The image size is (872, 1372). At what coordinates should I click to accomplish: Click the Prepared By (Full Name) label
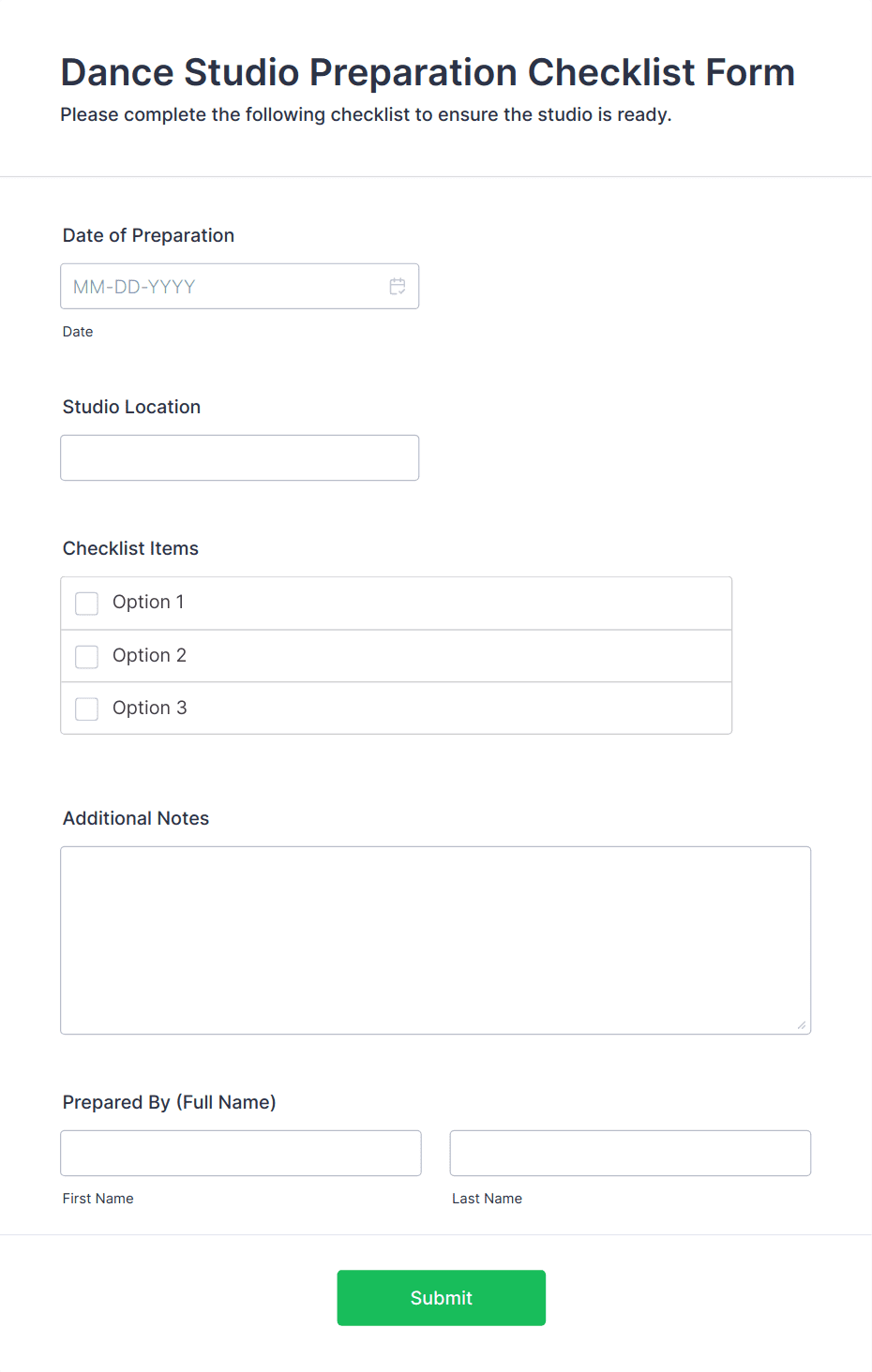[170, 1103]
